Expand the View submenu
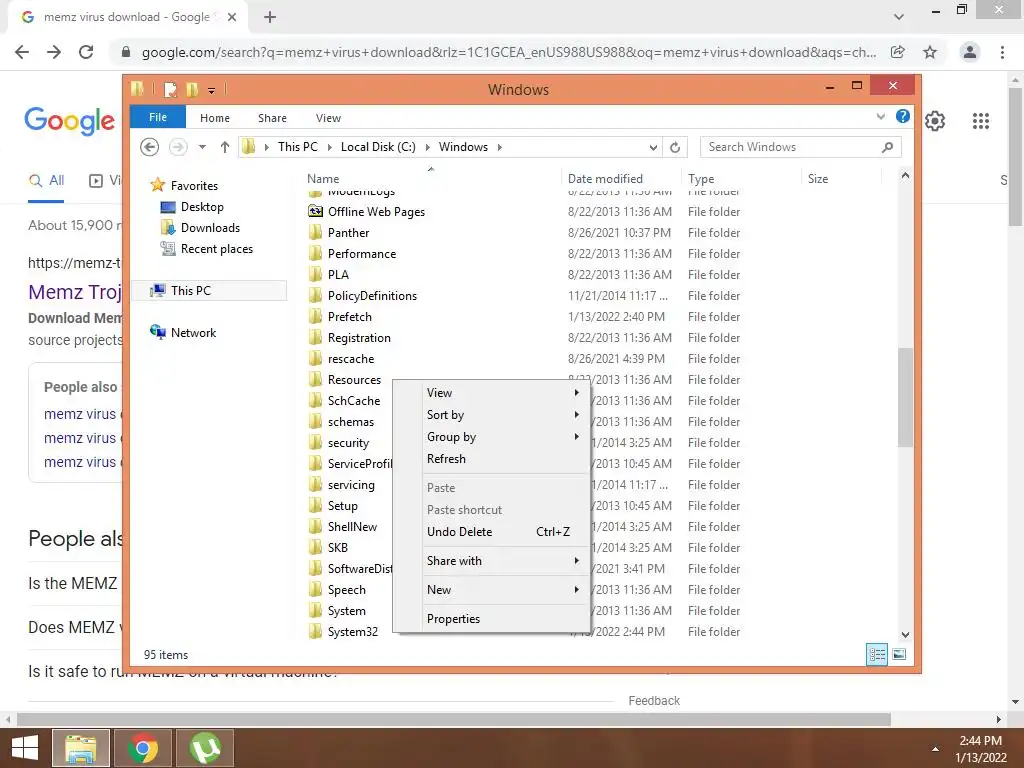This screenshot has height=768, width=1024. [x=491, y=392]
